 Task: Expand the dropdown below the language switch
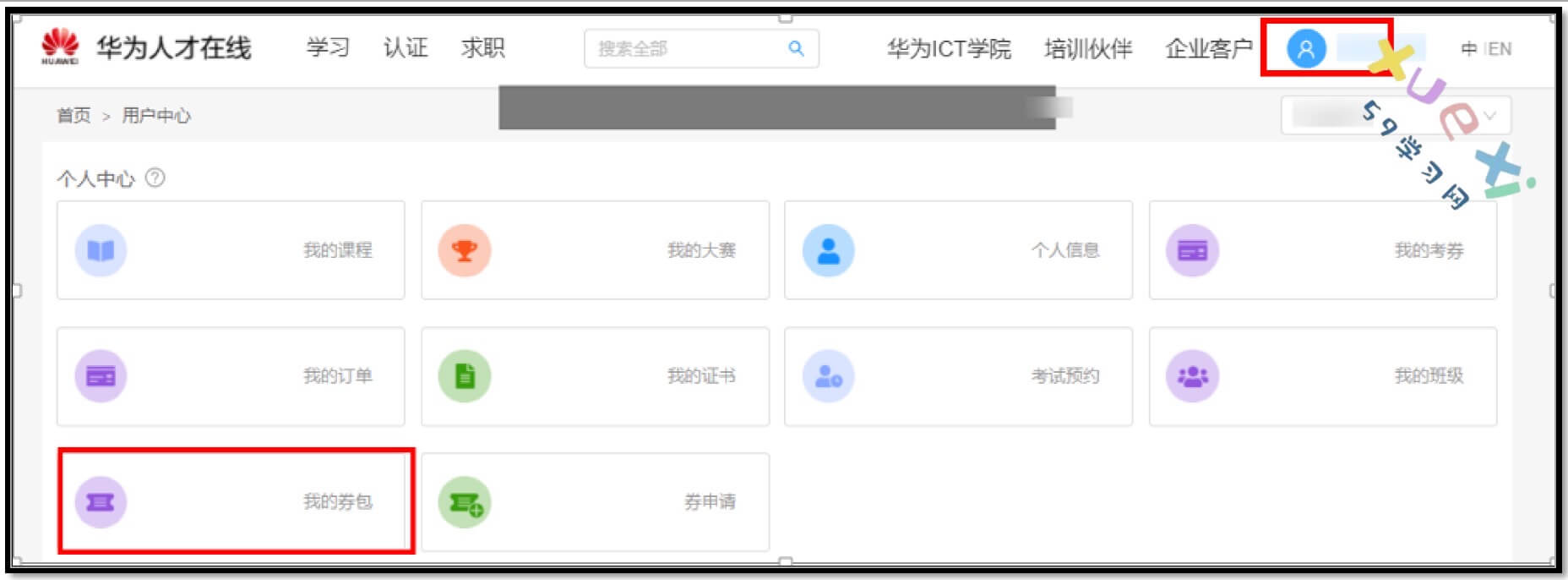pos(1489,116)
